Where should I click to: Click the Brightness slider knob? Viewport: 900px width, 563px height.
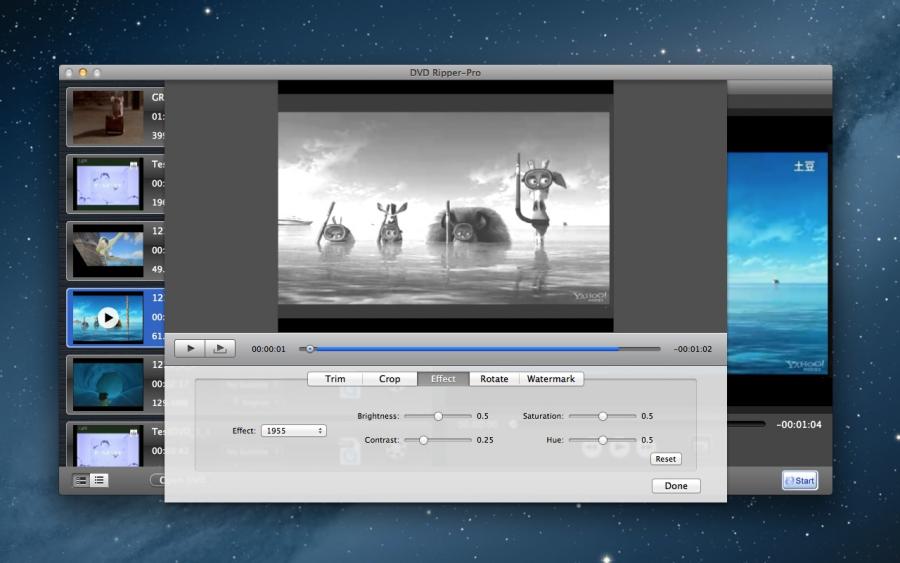click(x=438, y=416)
